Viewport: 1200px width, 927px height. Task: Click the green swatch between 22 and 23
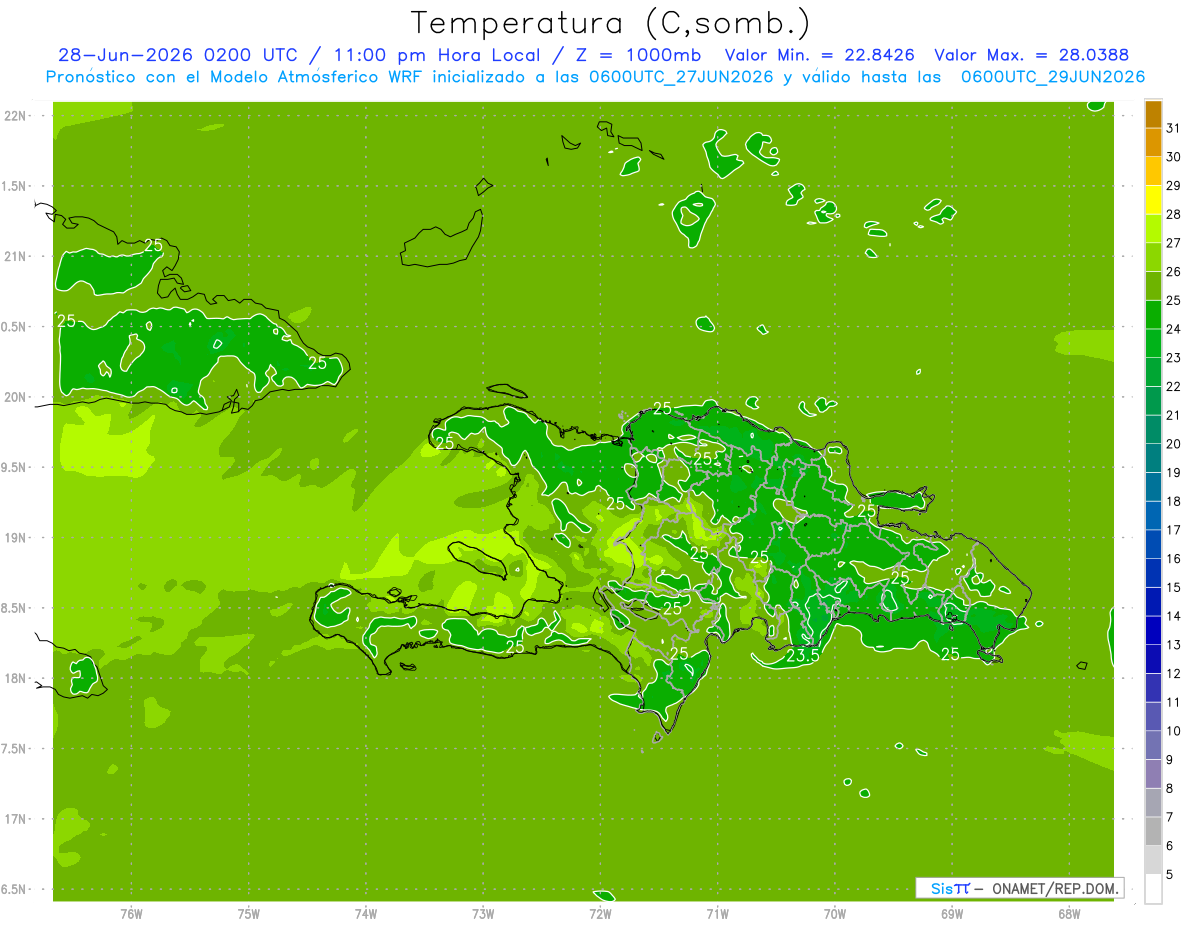click(1153, 372)
